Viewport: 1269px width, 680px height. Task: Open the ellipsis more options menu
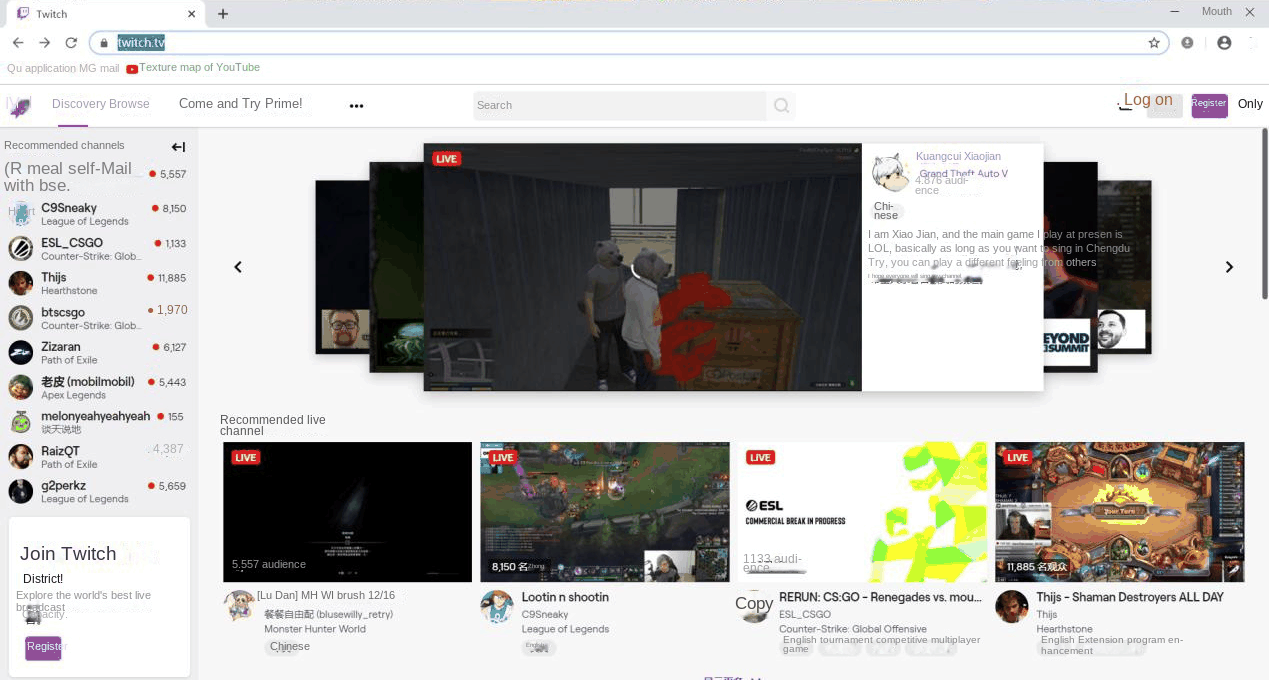point(356,105)
